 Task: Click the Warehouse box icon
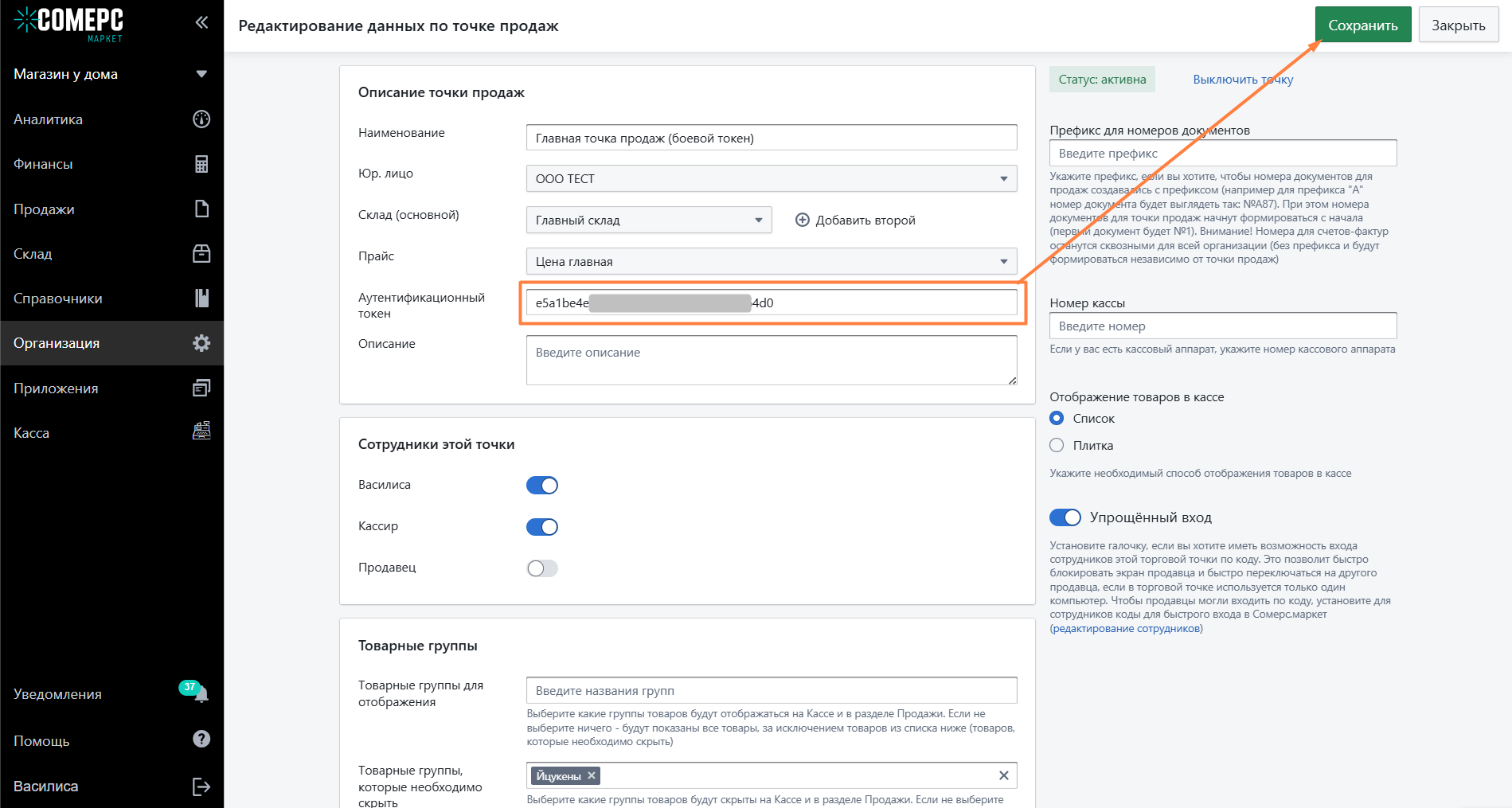(201, 253)
